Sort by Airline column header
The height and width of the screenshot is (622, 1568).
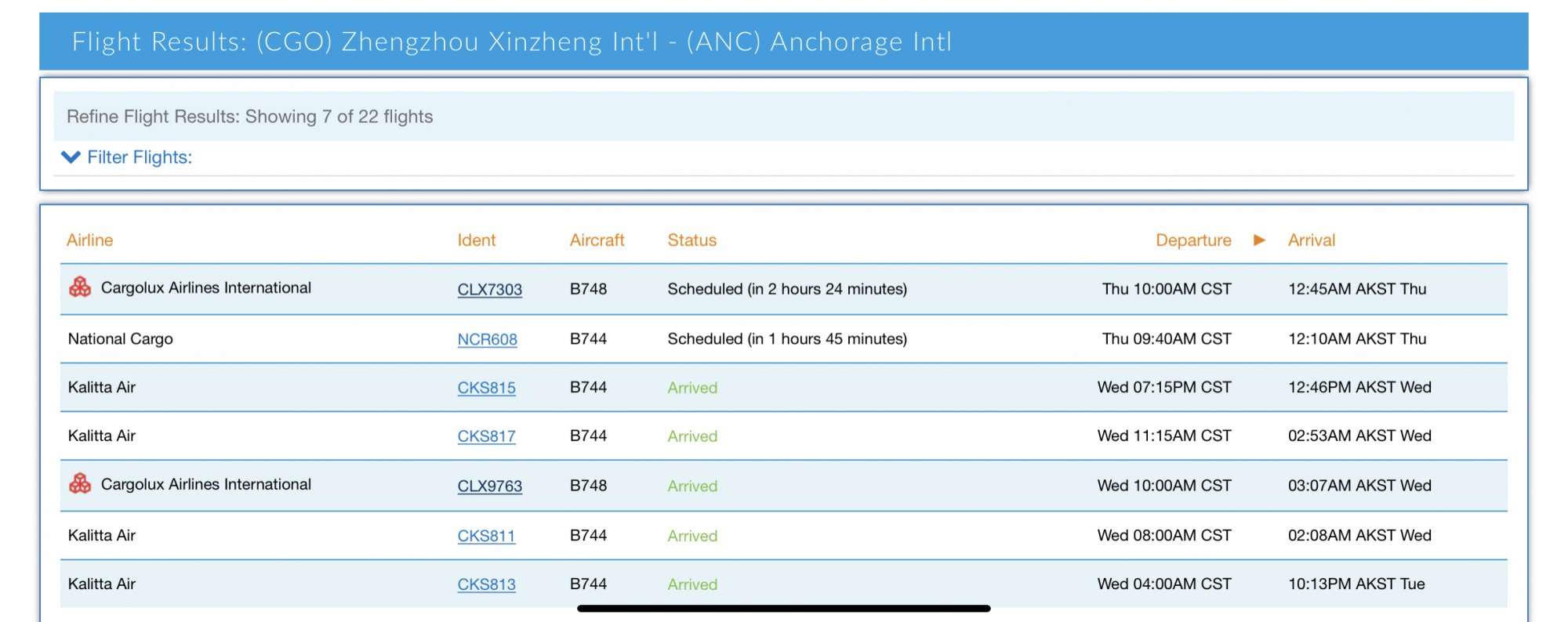point(89,240)
